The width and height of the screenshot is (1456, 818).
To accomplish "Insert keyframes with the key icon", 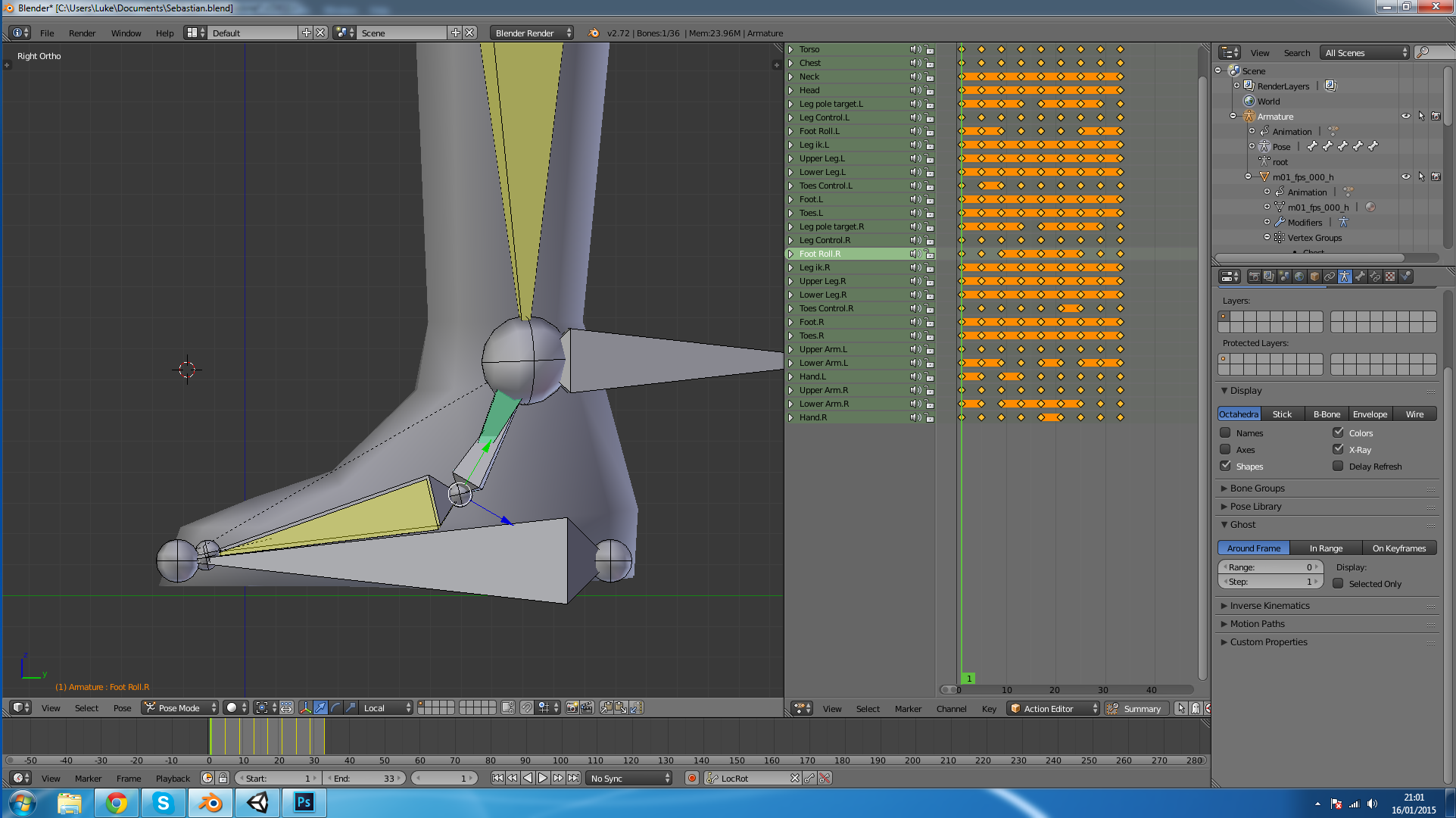I will coord(809,778).
